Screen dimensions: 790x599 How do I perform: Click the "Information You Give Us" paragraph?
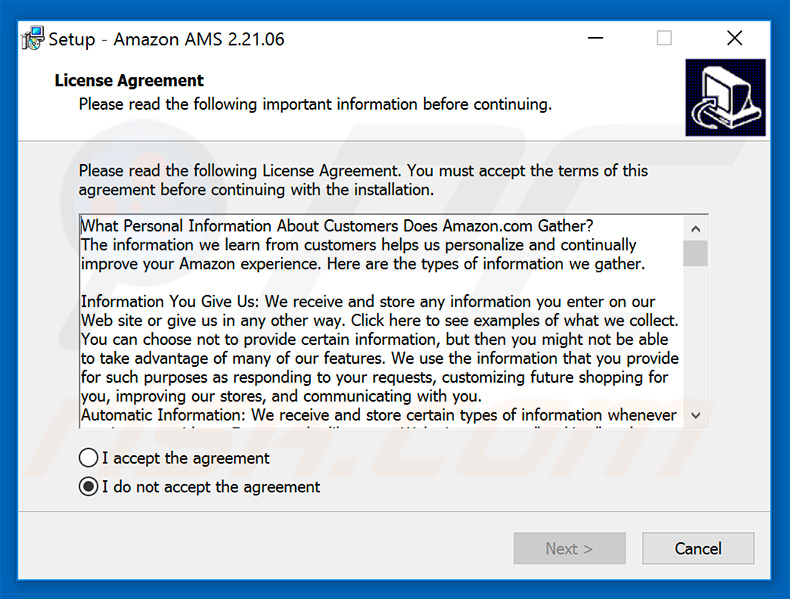click(x=380, y=349)
